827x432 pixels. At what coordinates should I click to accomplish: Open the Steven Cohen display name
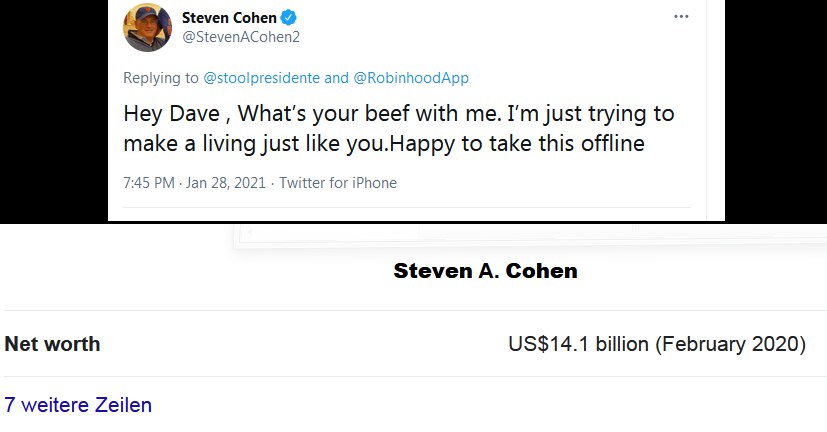click(229, 17)
